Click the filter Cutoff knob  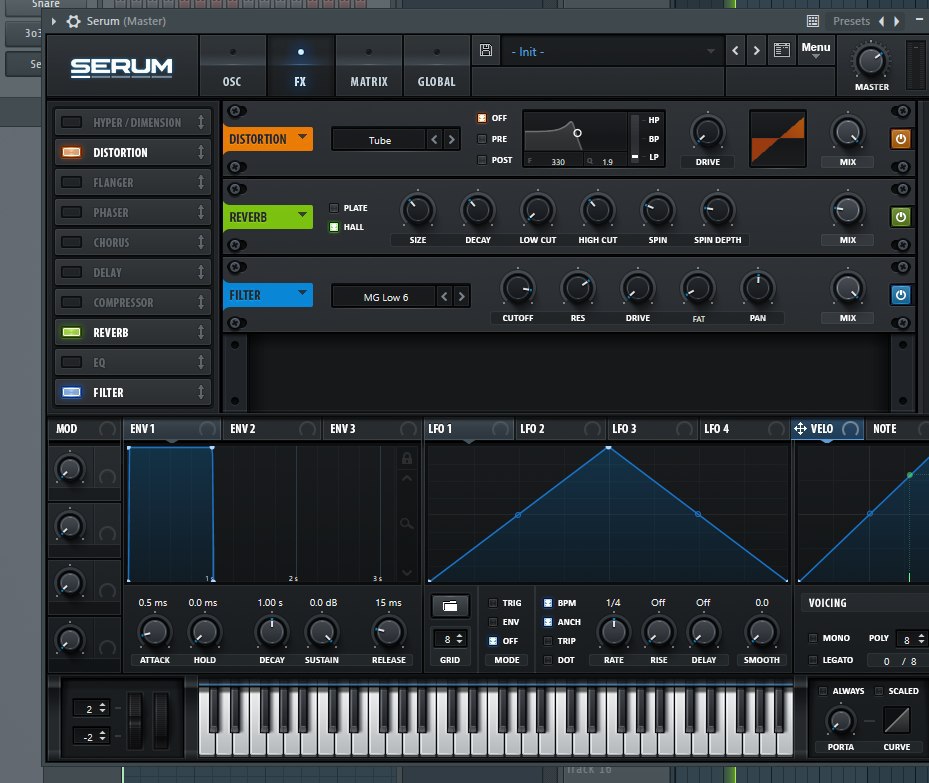(x=518, y=288)
